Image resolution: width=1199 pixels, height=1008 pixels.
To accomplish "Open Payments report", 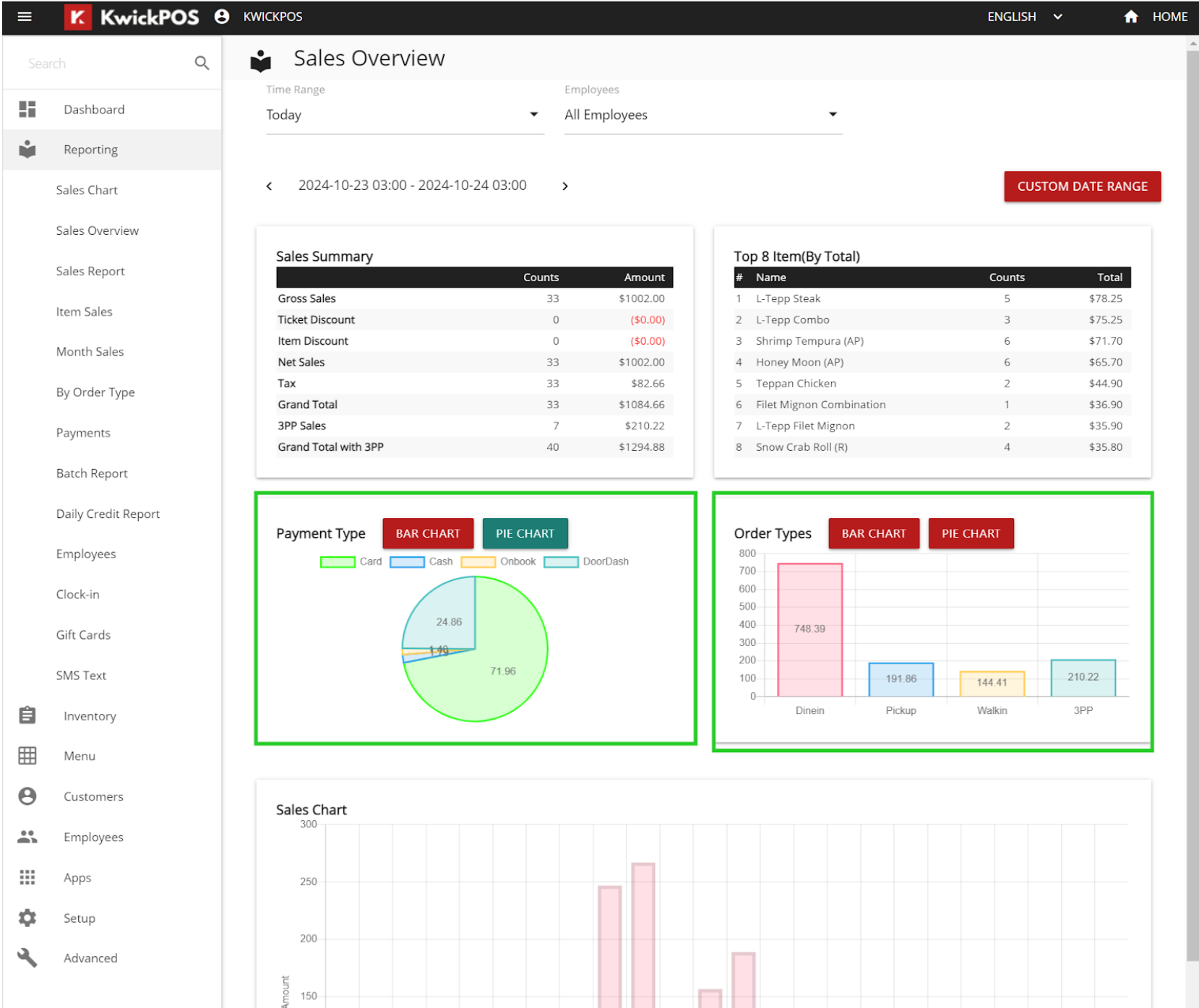I will [x=83, y=433].
